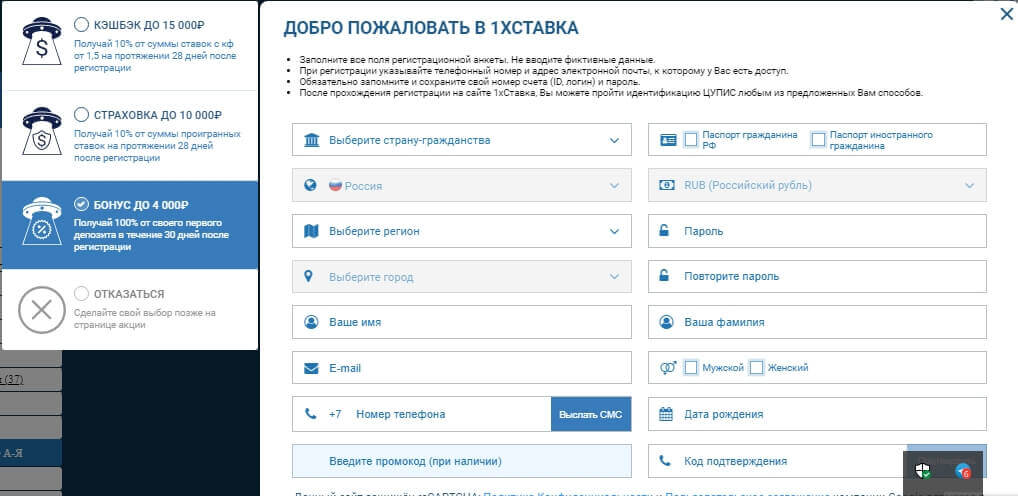Focus the Повторите пароль input field

tap(817, 276)
